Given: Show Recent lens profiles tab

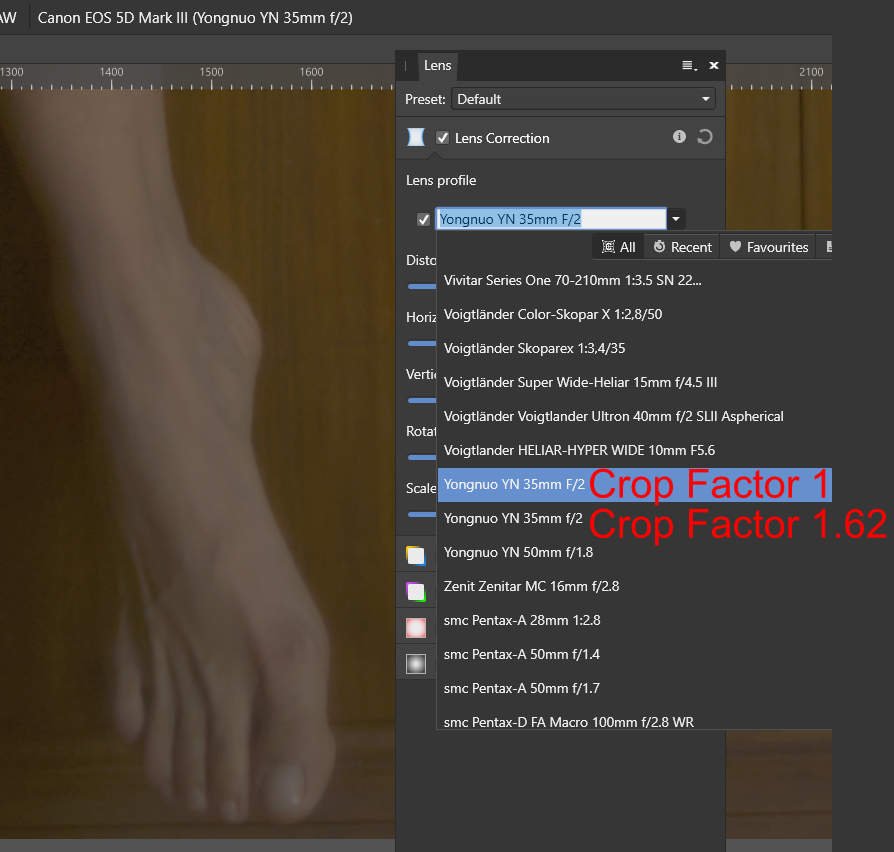Looking at the screenshot, I should click(682, 247).
